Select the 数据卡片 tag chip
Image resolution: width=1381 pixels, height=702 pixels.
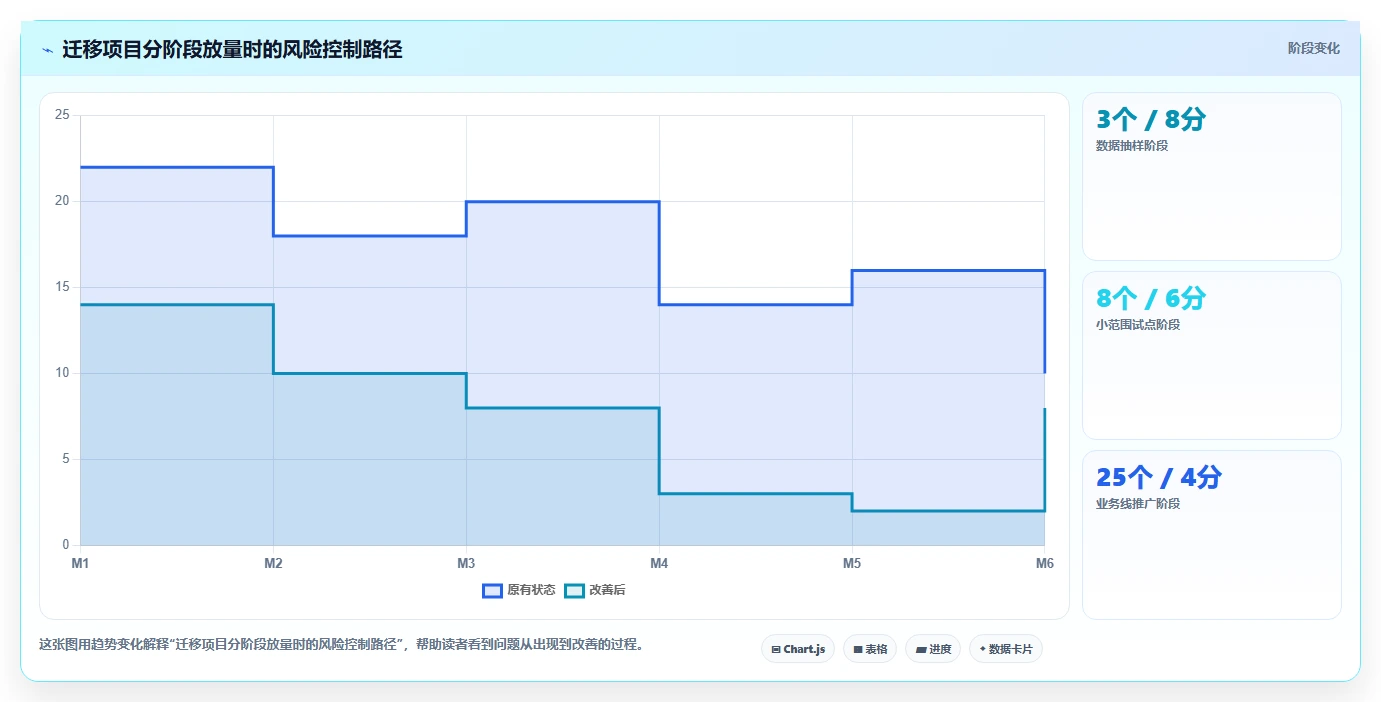click(x=1006, y=649)
